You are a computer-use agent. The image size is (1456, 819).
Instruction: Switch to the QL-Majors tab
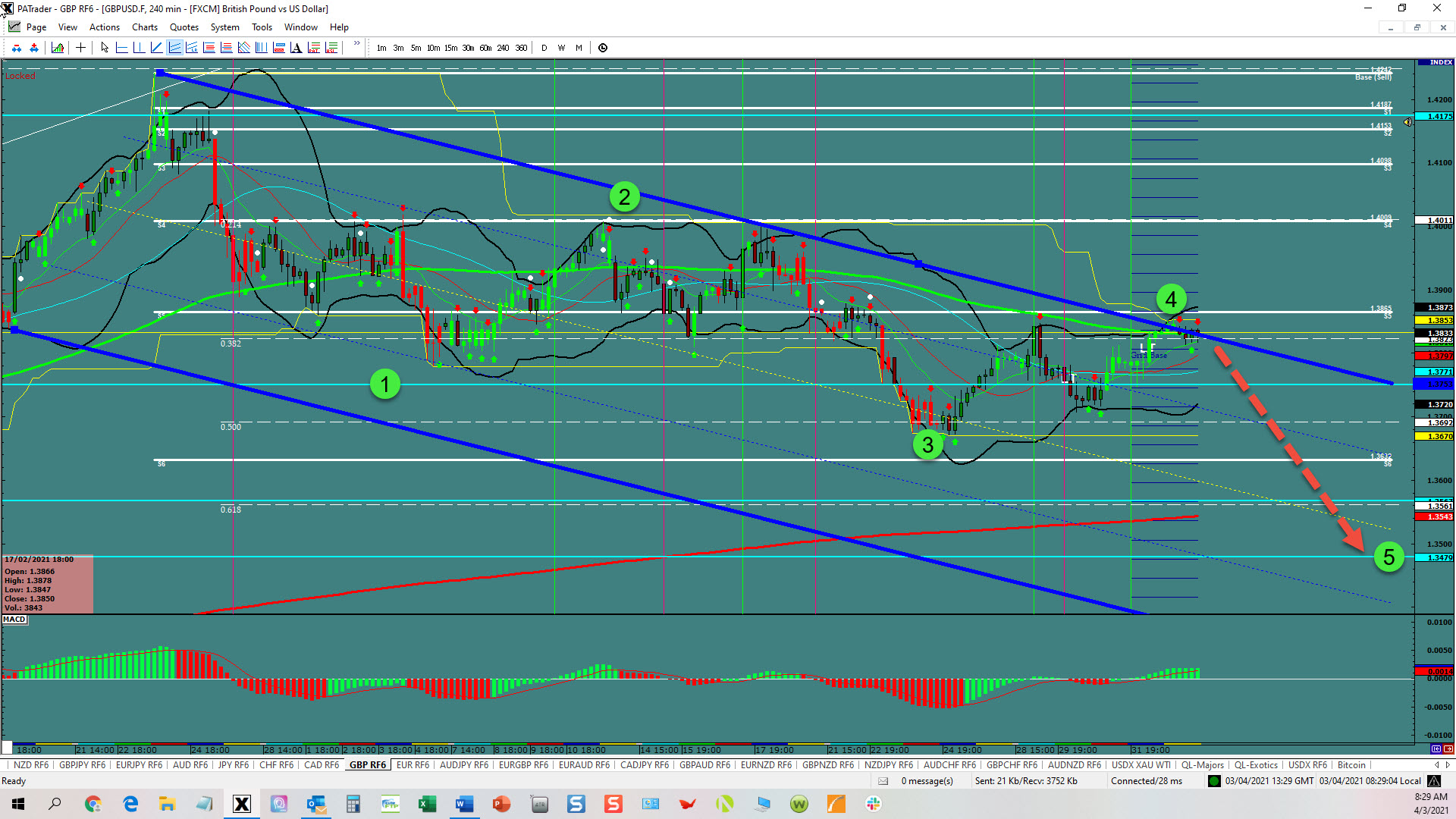click(1203, 765)
